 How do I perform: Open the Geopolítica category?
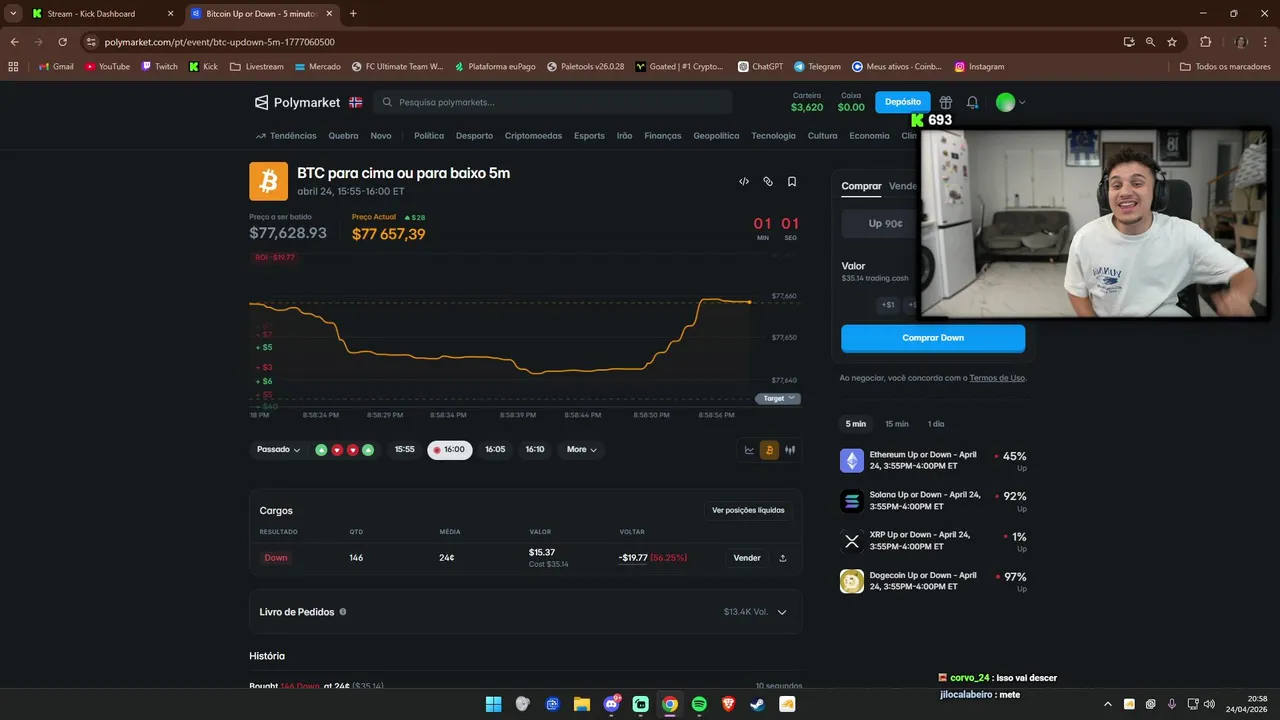(716, 136)
